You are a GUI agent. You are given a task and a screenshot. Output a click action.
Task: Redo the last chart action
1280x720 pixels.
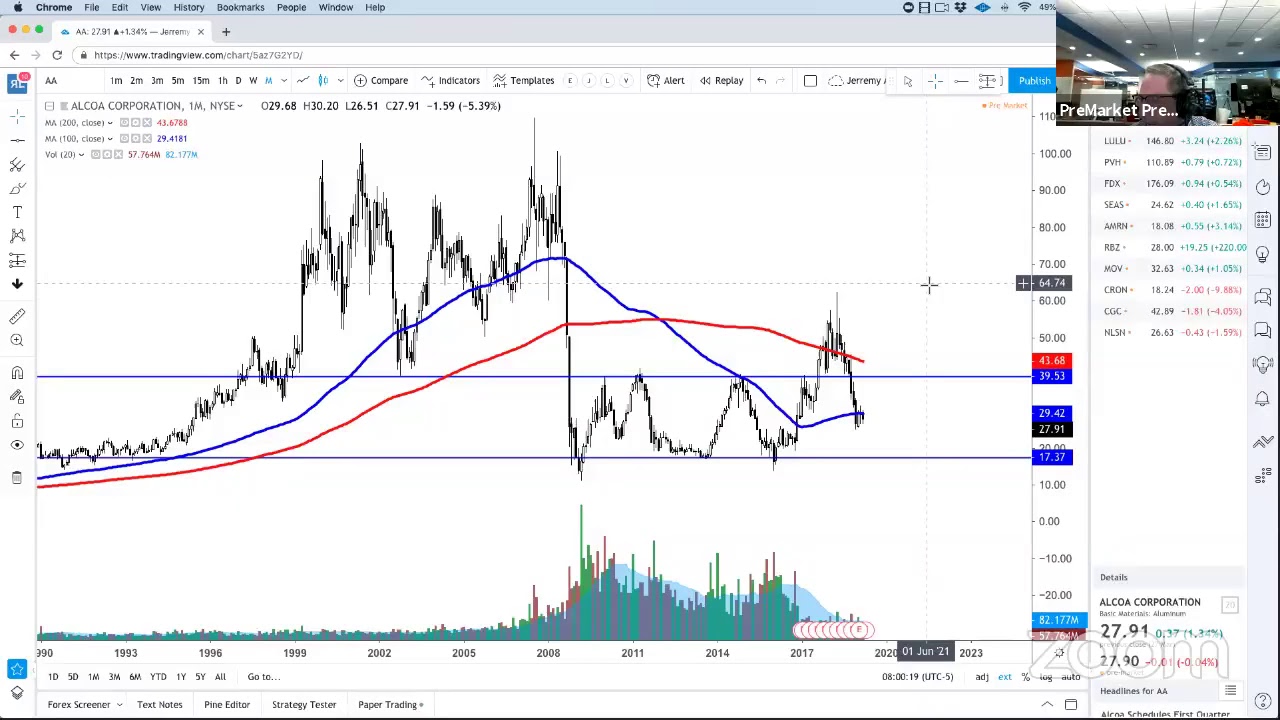point(781,80)
